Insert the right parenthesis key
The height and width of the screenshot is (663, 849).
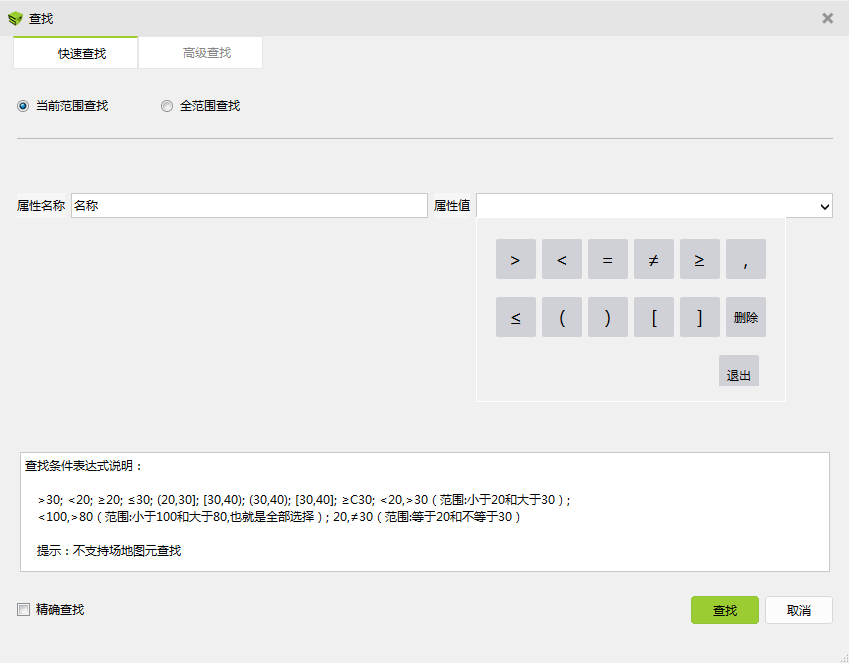tap(608, 317)
